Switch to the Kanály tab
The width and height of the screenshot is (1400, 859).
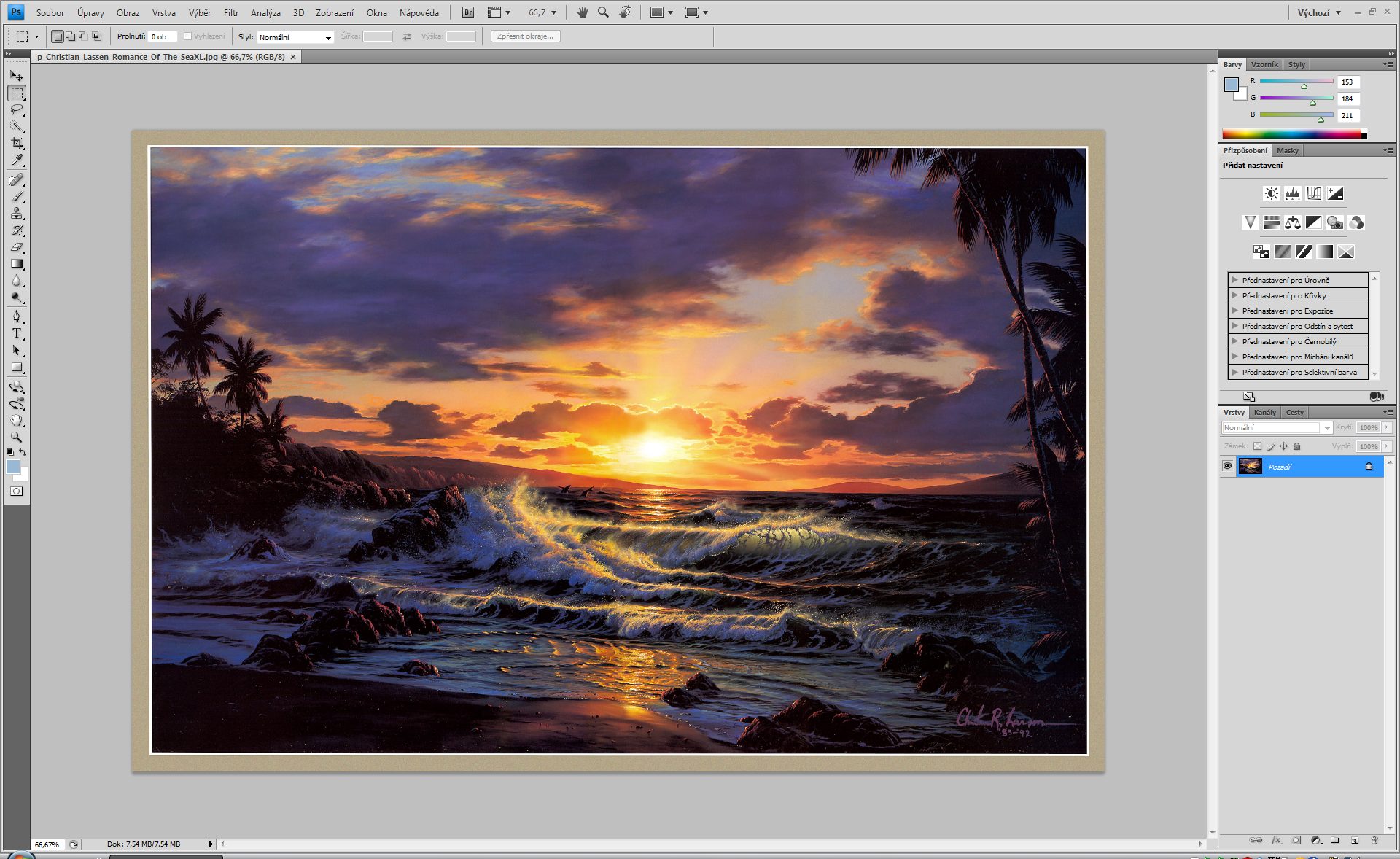point(1264,412)
